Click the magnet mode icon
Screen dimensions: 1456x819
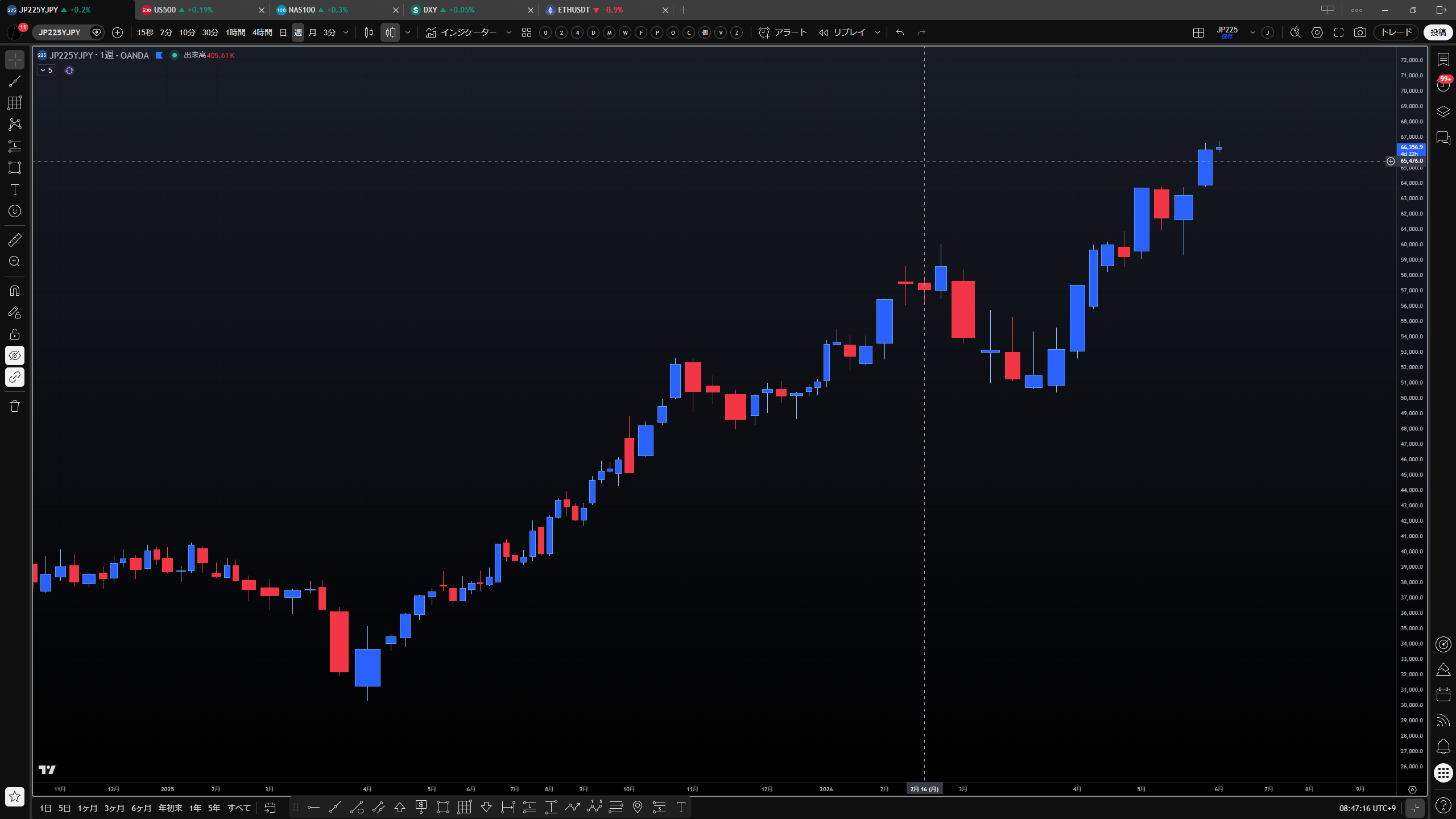(x=15, y=291)
